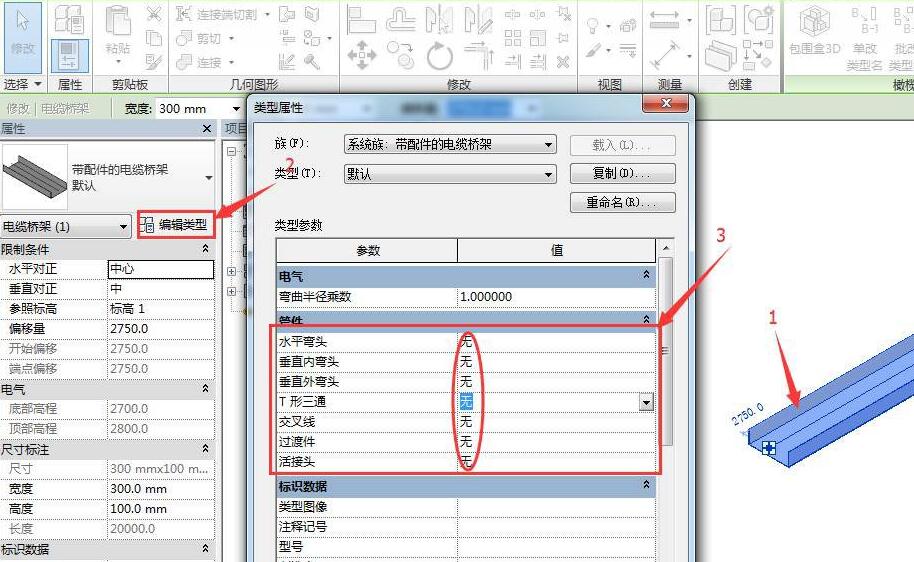The height and width of the screenshot is (562, 914).
Task: Close the 类型属性 dialog
Action: 666,103
